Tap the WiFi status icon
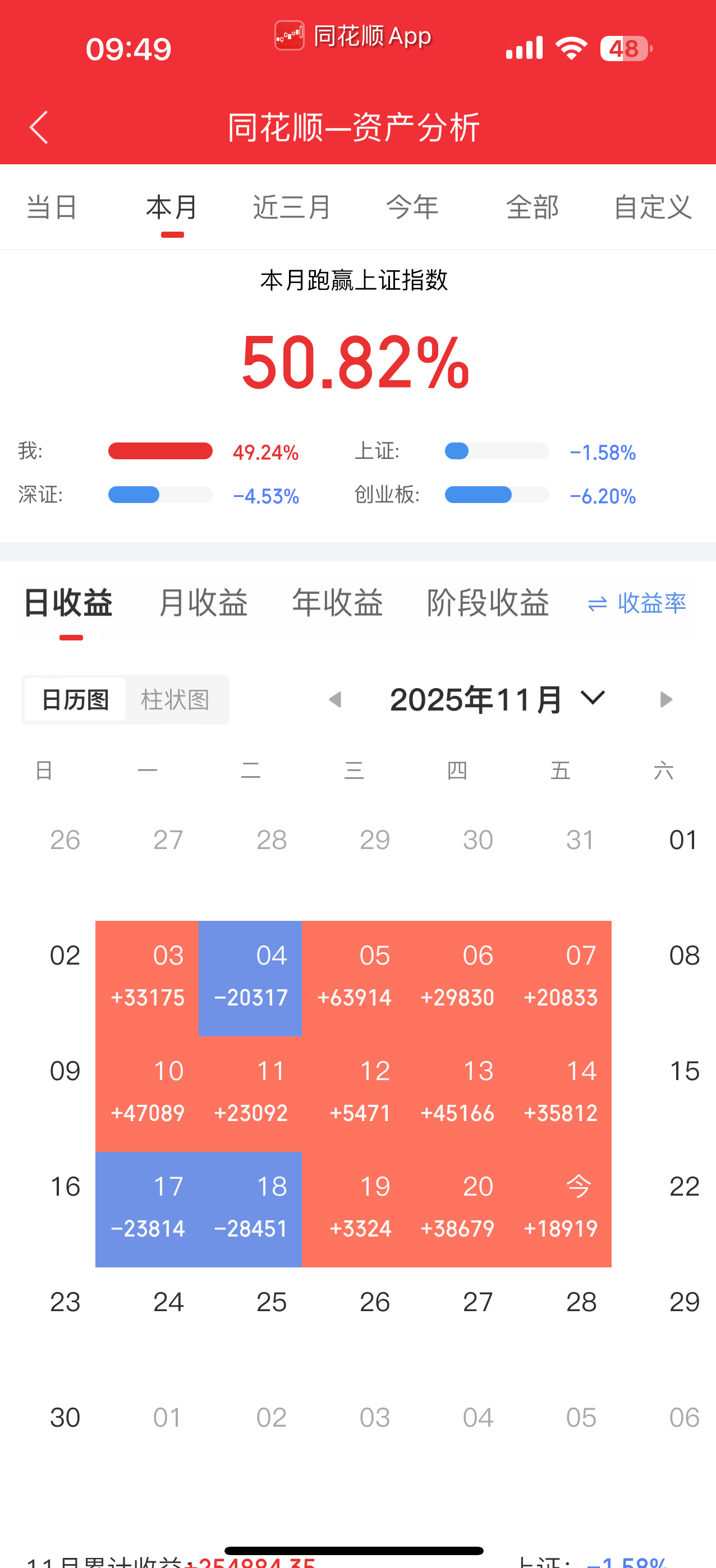The height and width of the screenshot is (1568, 716). [571, 48]
